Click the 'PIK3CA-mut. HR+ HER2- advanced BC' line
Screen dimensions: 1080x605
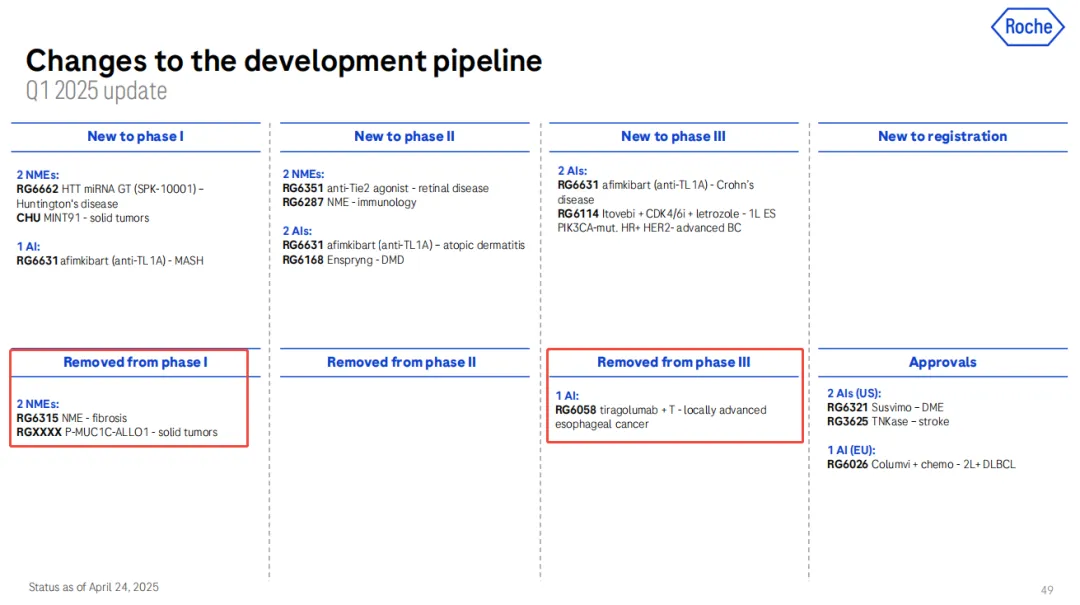pos(649,228)
